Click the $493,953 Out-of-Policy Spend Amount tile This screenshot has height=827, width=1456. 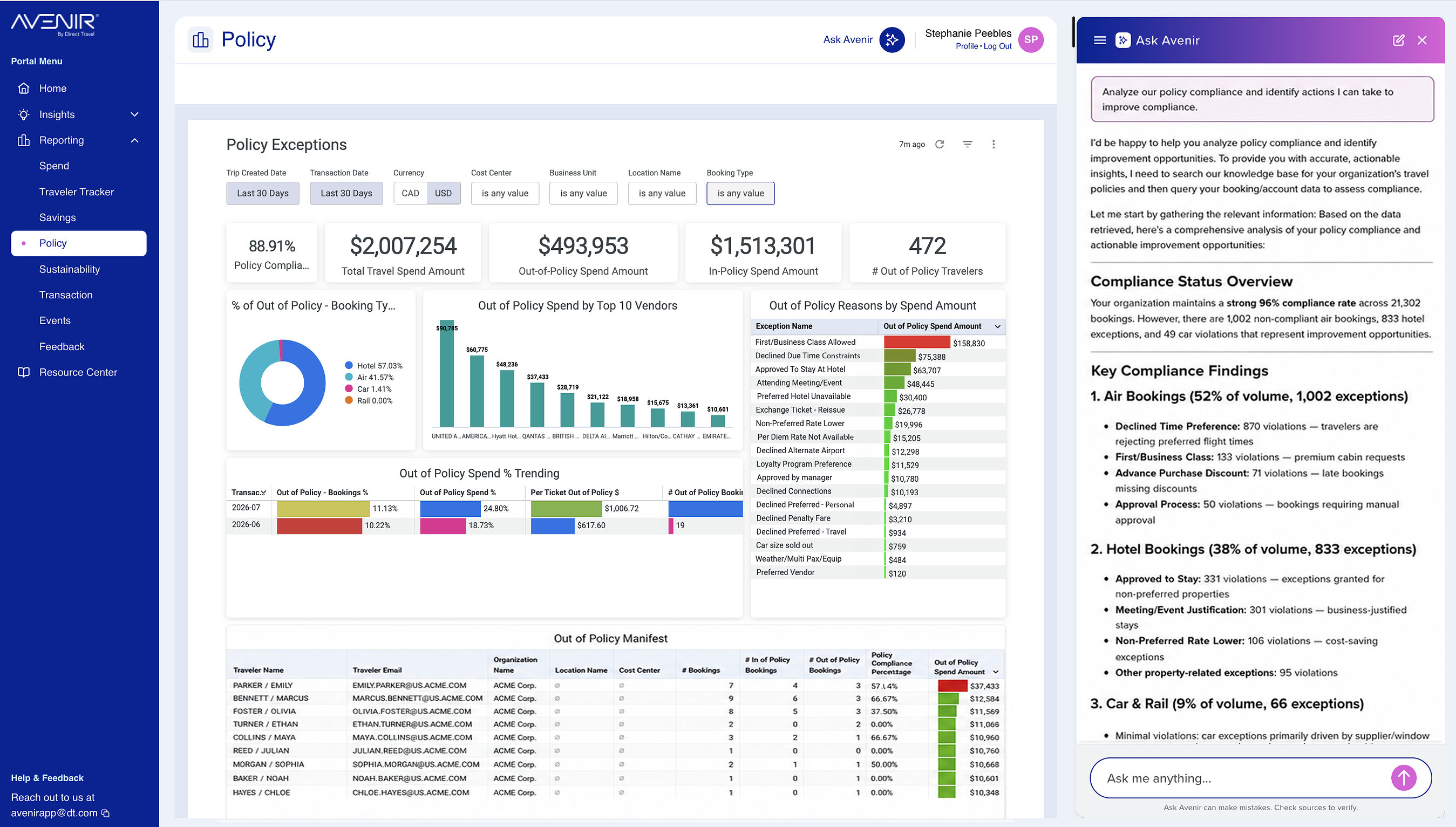click(x=583, y=253)
